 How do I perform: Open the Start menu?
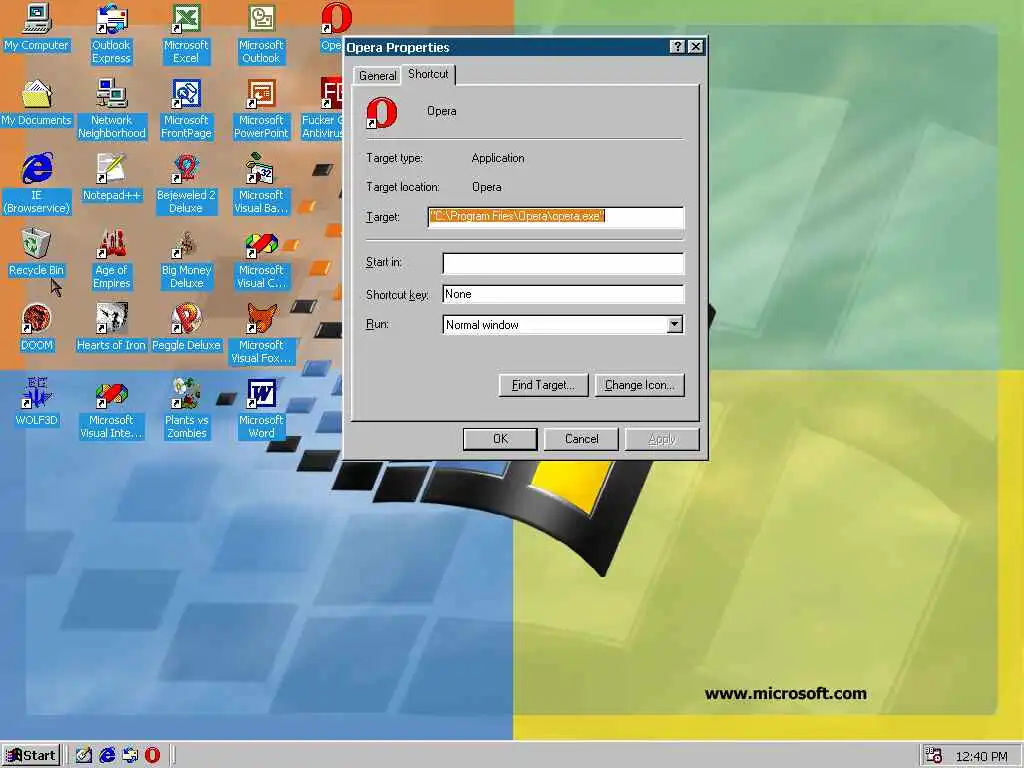pyautogui.click(x=31, y=756)
